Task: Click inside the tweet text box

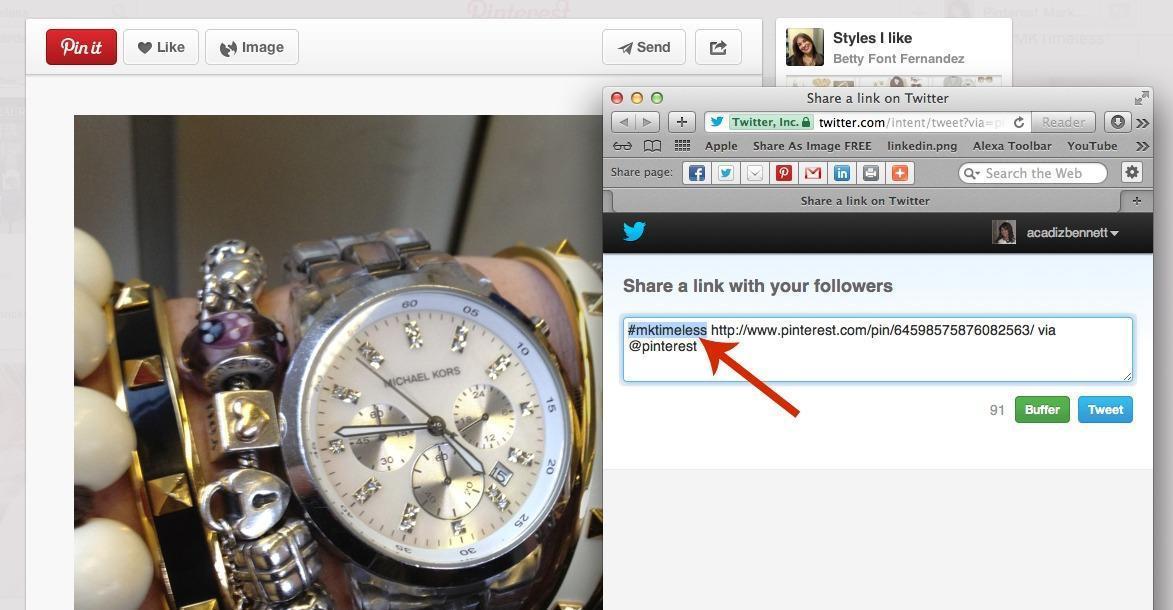Action: (x=878, y=350)
